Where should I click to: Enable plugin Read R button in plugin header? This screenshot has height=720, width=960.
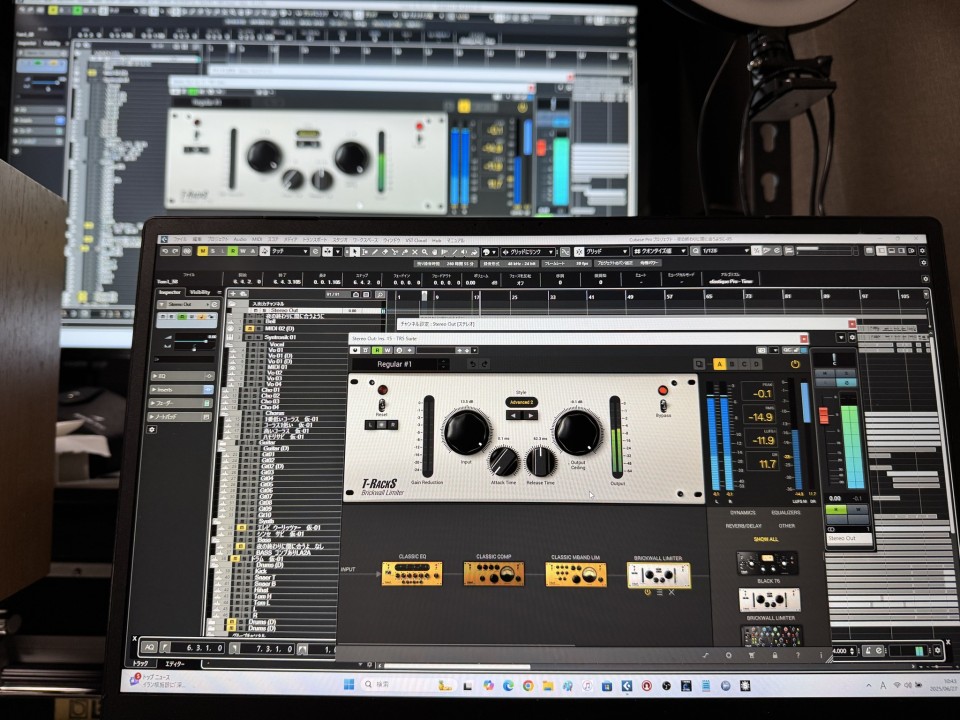[x=377, y=350]
